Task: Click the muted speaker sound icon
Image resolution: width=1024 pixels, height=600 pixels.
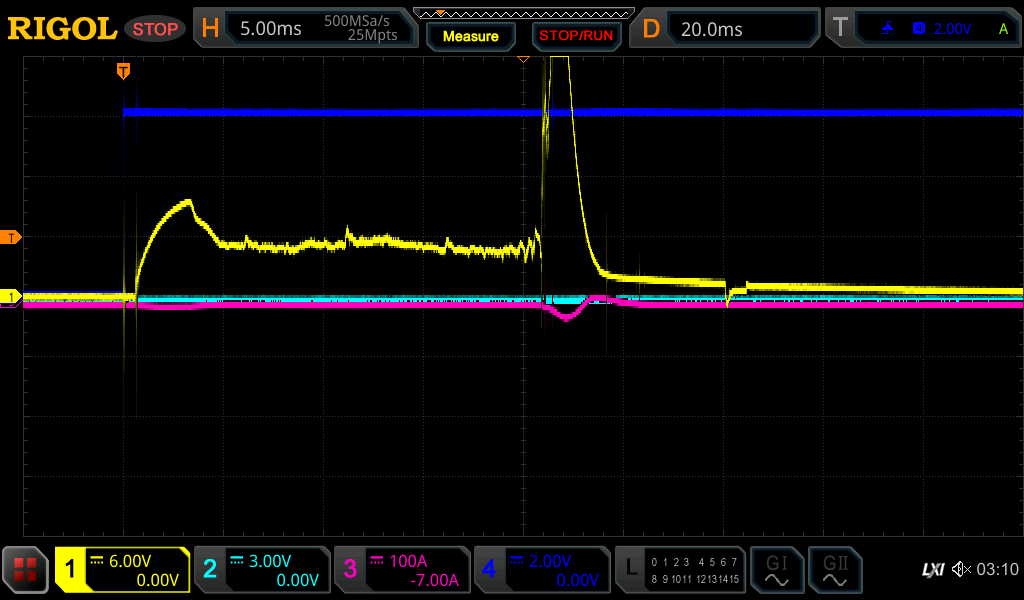Action: (x=960, y=570)
